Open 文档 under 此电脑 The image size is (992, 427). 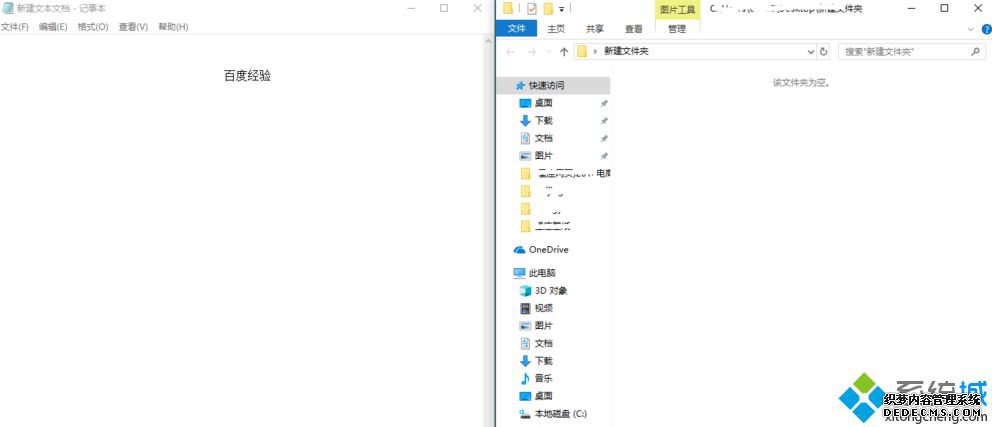[543, 343]
